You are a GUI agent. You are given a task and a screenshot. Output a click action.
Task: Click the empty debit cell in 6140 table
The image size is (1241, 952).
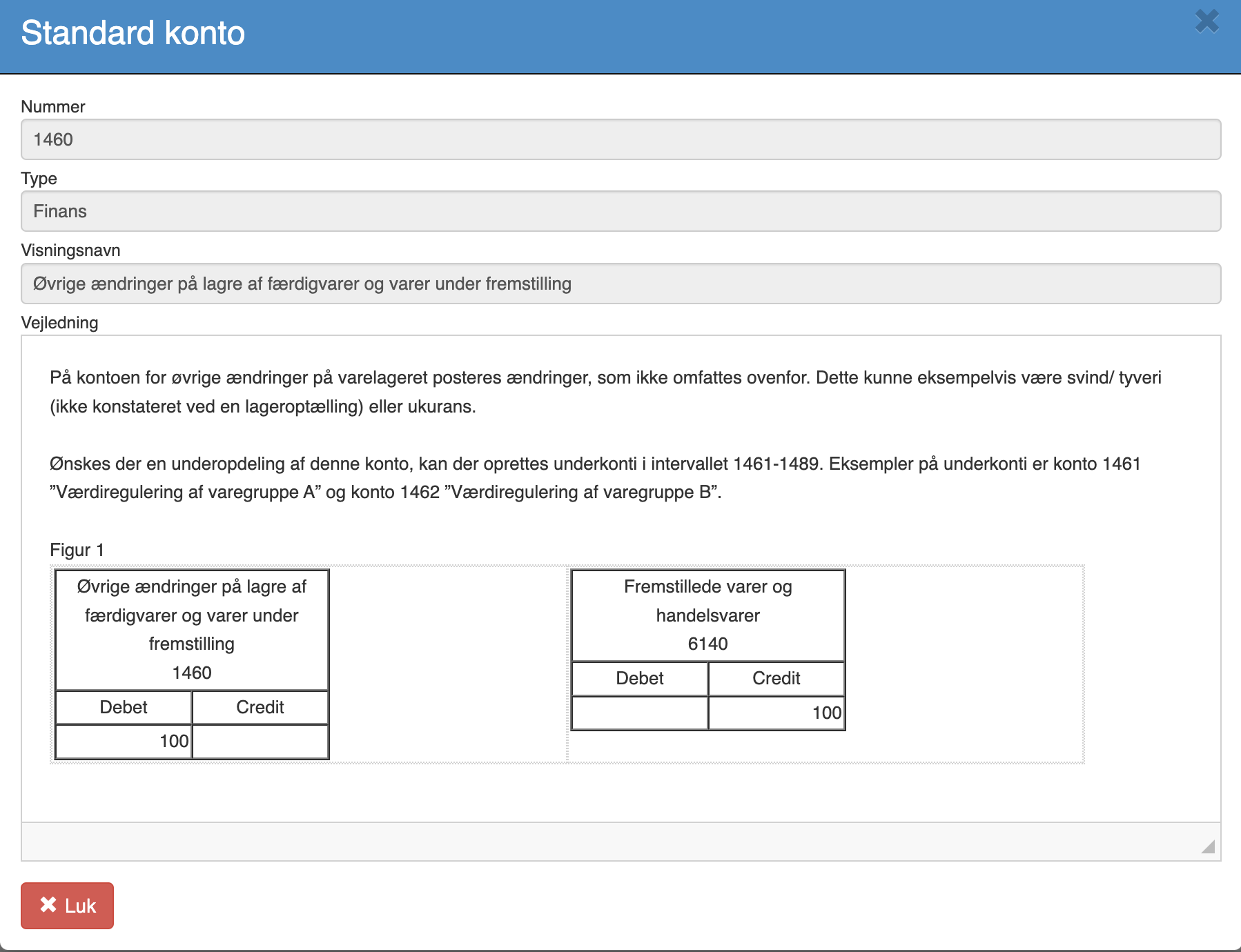click(x=640, y=713)
